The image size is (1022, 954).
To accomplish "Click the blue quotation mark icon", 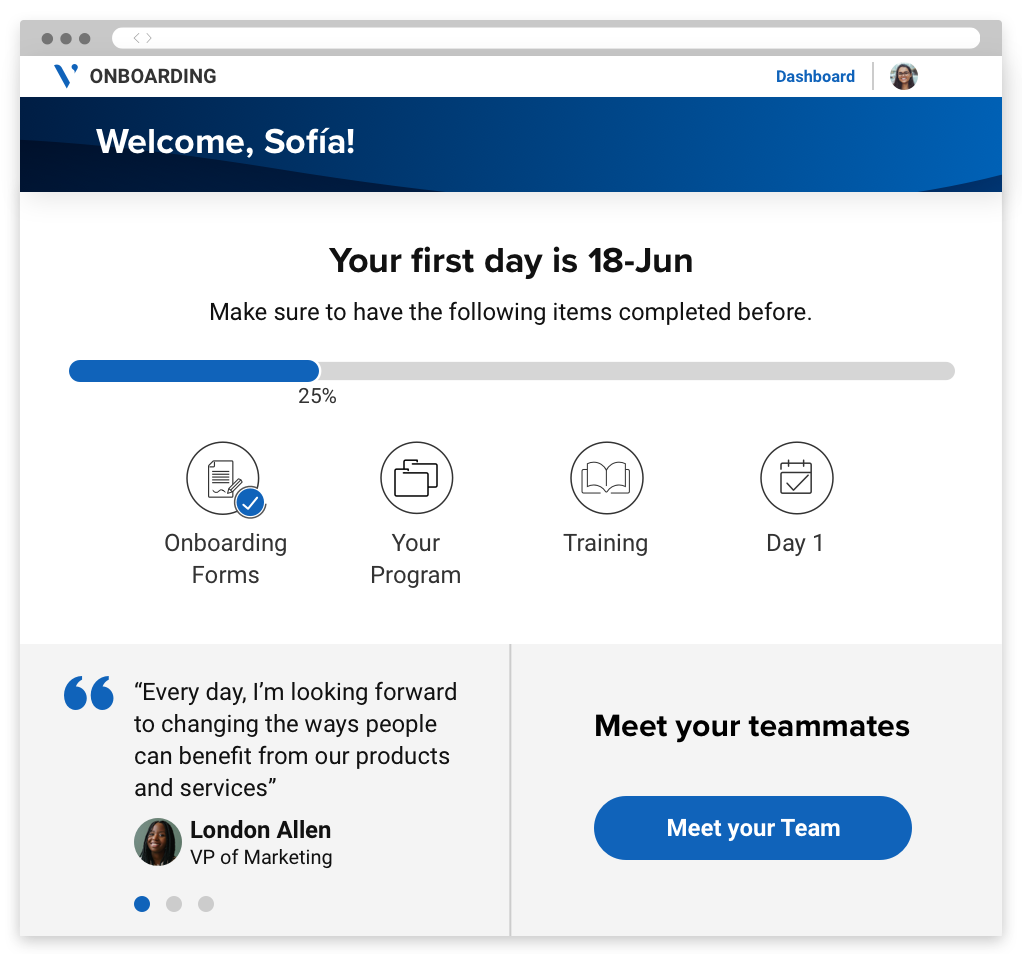I will (89, 693).
